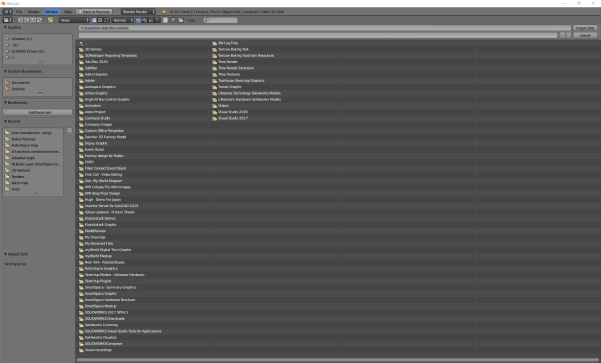Open the Blender Render engine dropdown
601x363 pixels.
click(138, 11)
